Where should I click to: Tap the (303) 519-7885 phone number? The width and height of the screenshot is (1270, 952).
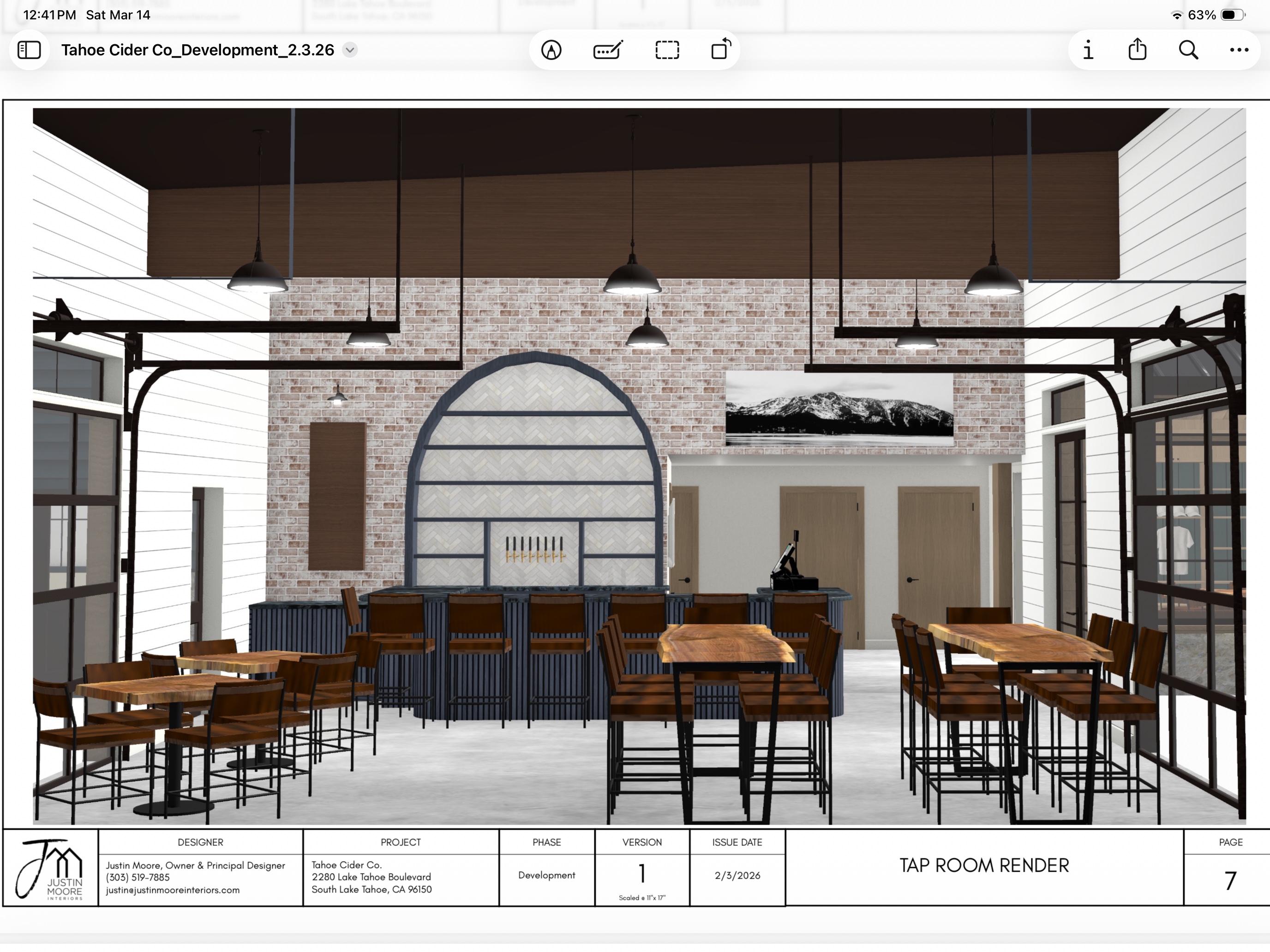[137, 877]
